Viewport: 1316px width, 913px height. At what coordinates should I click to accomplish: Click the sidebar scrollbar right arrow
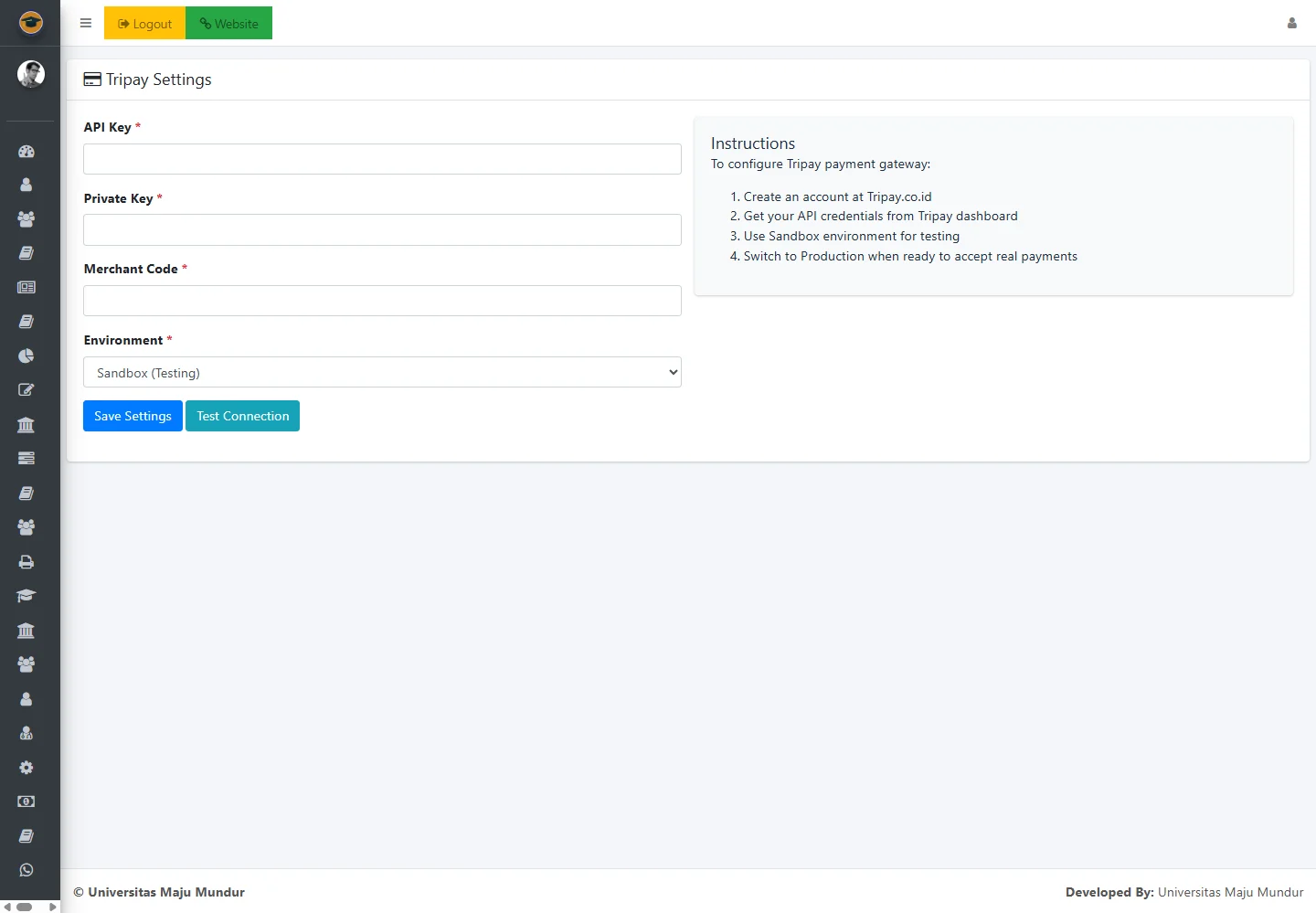(53, 908)
